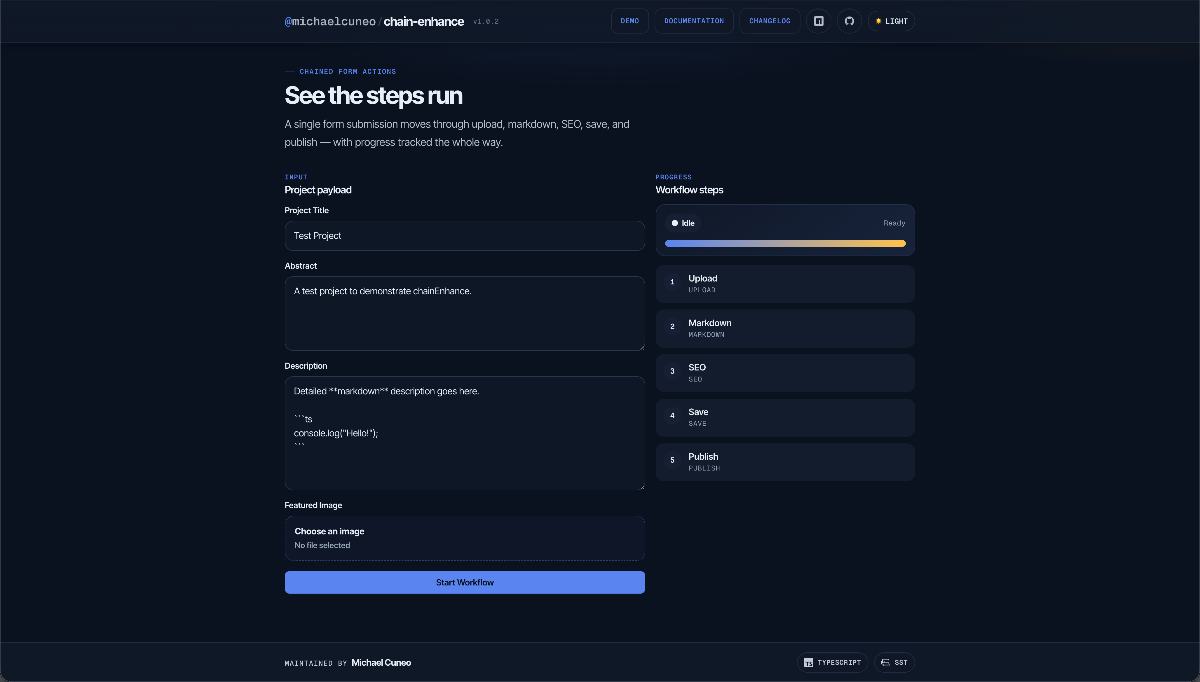
Task: Open the npm package icon link
Action: pyautogui.click(x=818, y=21)
